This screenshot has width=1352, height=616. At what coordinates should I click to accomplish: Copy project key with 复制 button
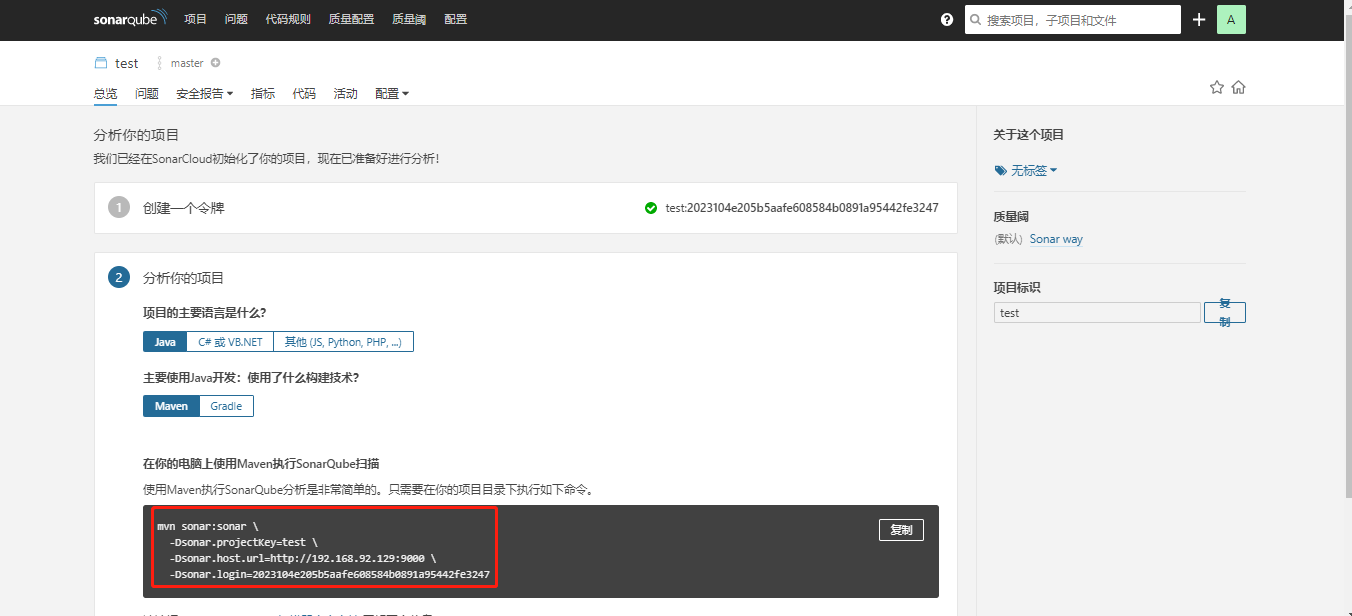1225,313
